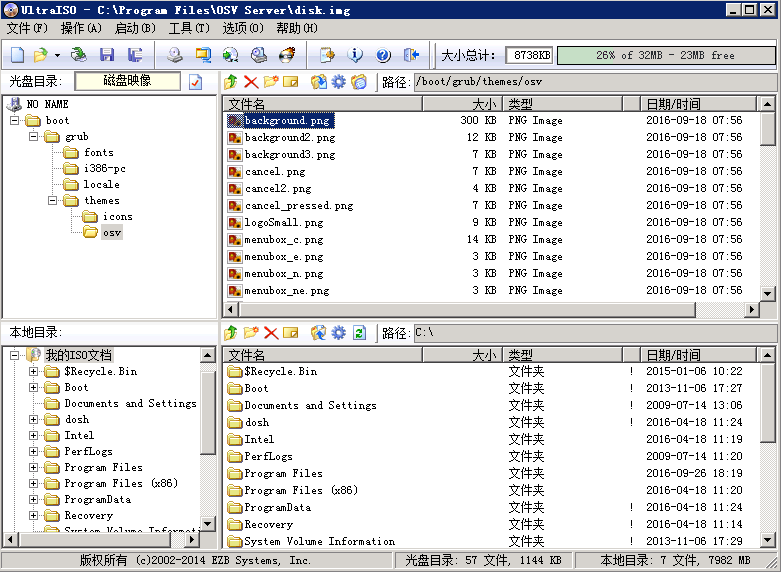Collapse 我的ISO文档 root node

click(x=14, y=355)
